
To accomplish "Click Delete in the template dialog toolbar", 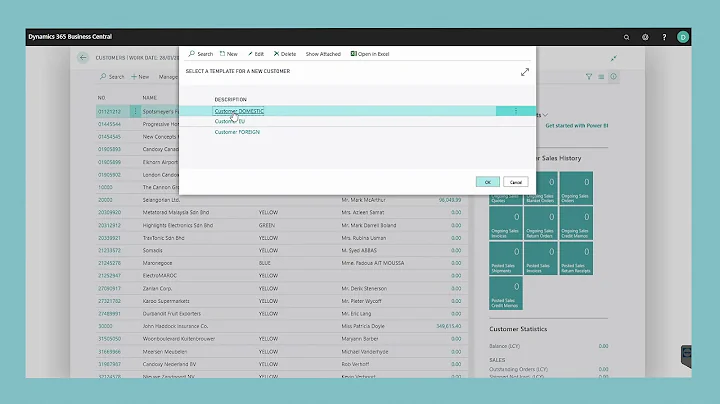I will [x=285, y=54].
